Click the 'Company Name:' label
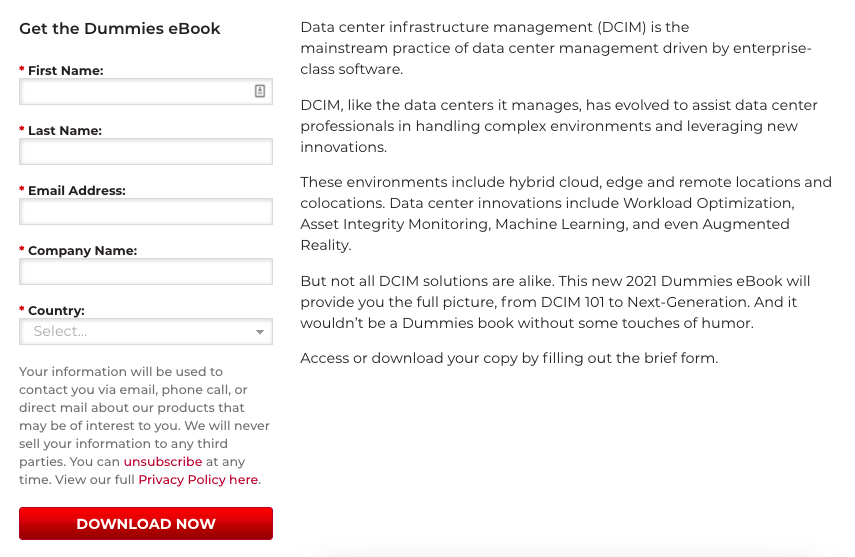This screenshot has height=557, width=855. [x=82, y=250]
